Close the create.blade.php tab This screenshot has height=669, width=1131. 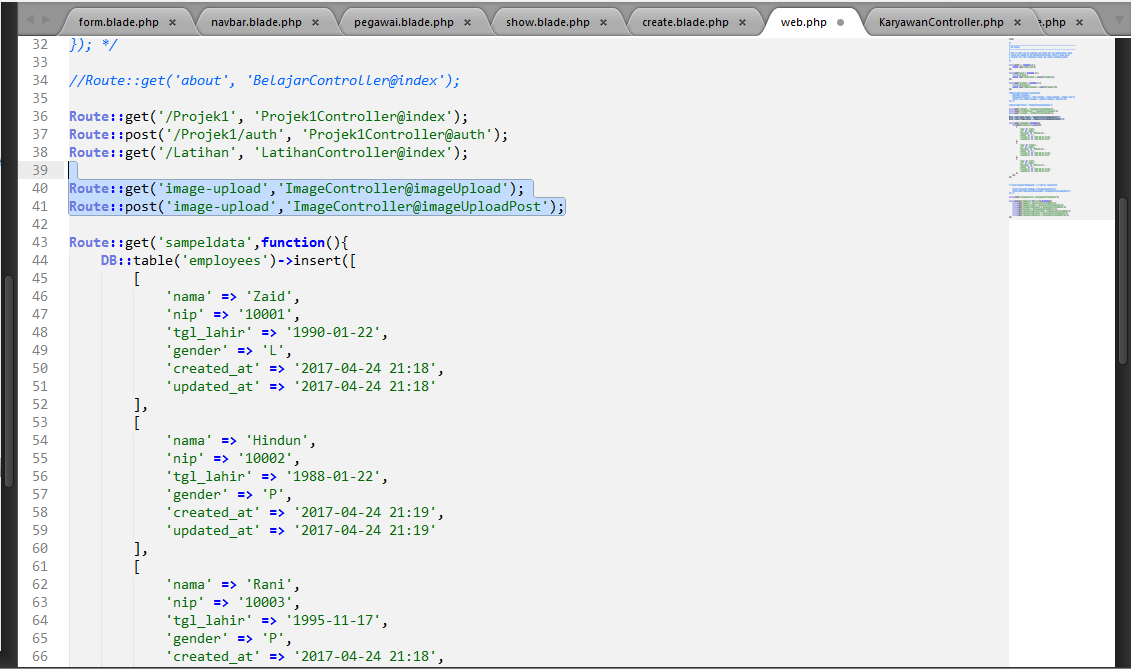[x=742, y=22]
